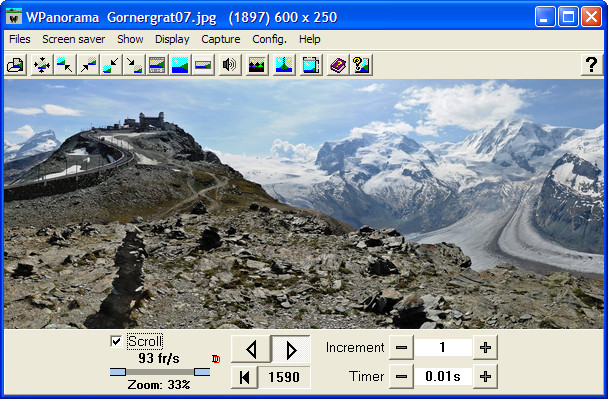The image size is (608, 399).
Task: Click the zoom slider track middle
Action: click(x=160, y=372)
